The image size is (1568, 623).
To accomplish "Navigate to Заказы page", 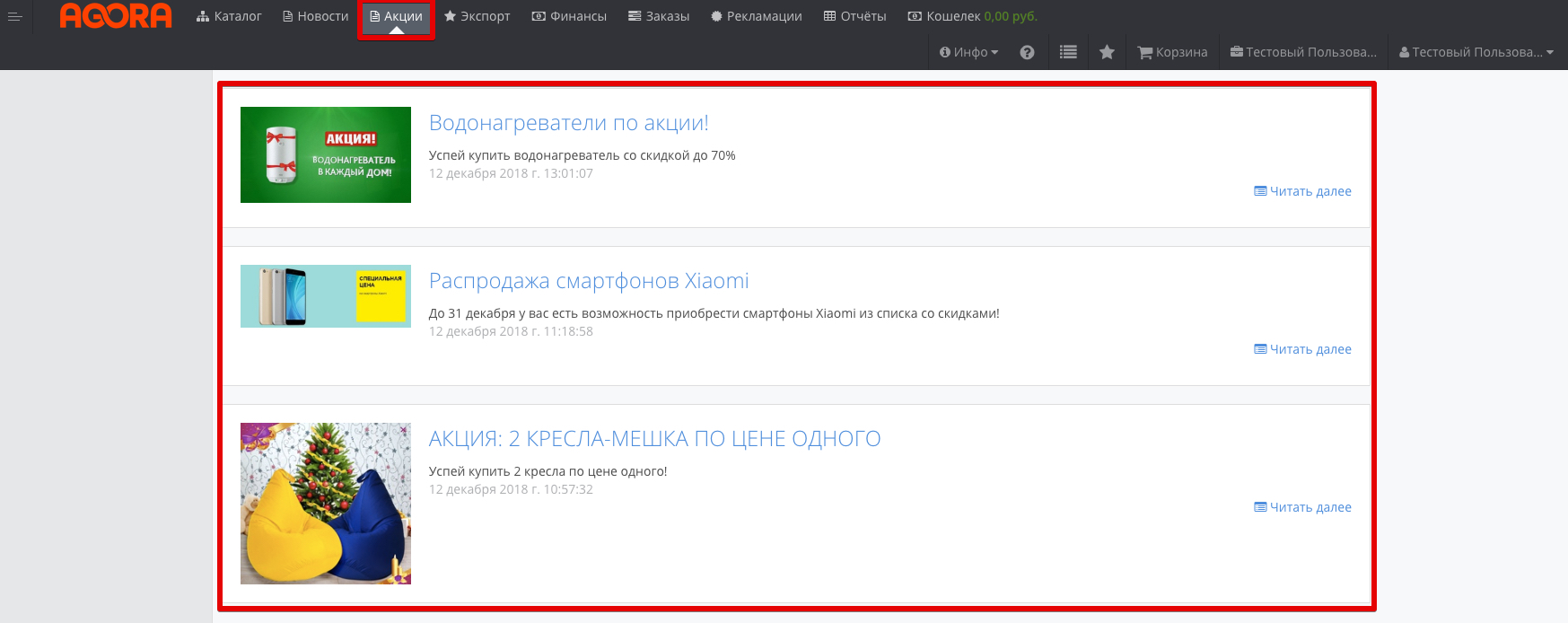I will pos(659,16).
